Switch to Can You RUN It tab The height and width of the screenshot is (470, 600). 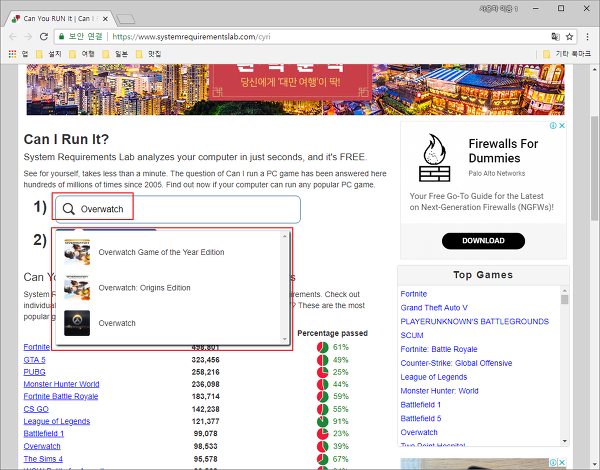pyautogui.click(x=61, y=18)
